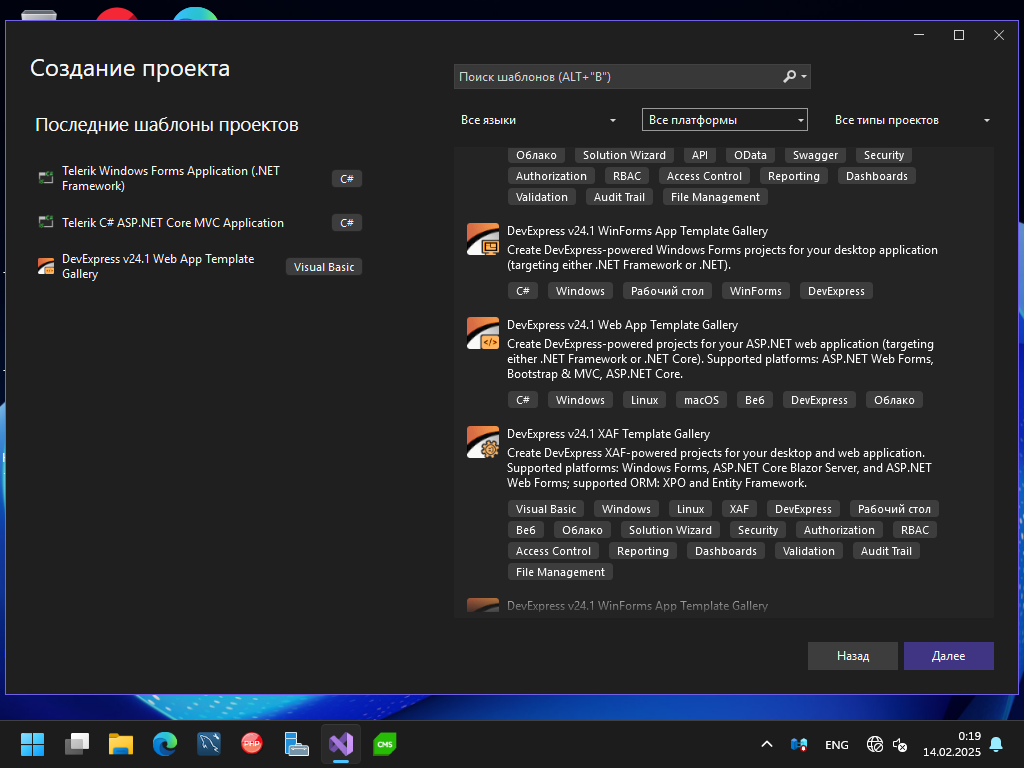Click the 'Назад' button
Screen dimensions: 1024x768
pyautogui.click(x=852, y=656)
